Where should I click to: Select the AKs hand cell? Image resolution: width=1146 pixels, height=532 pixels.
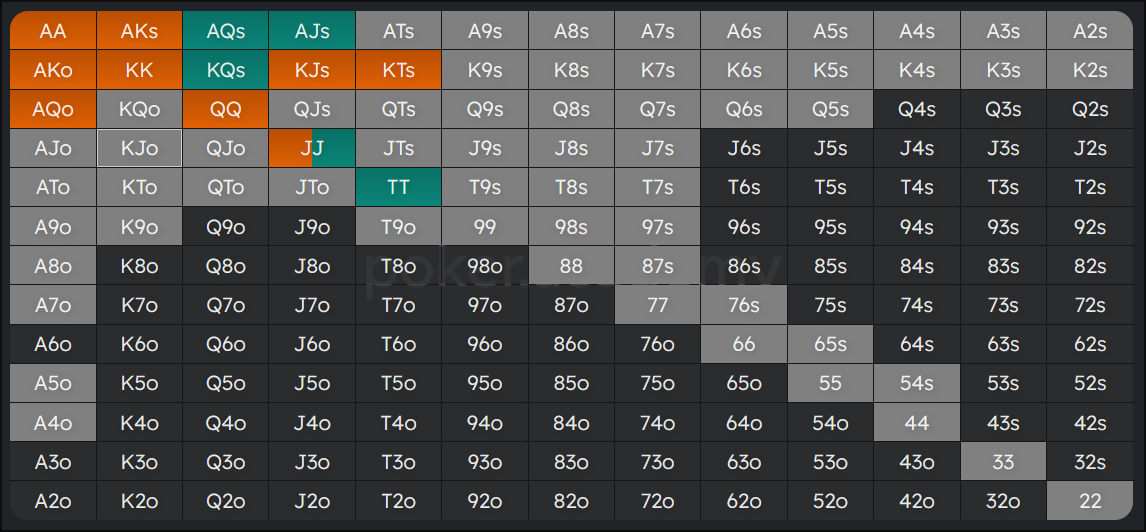[x=139, y=31]
